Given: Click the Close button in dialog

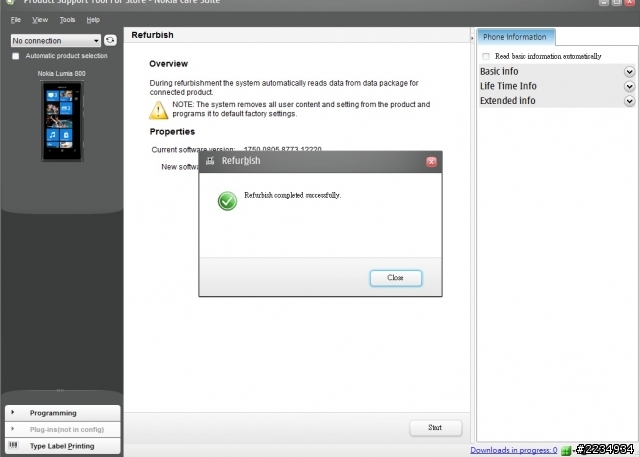Looking at the screenshot, I should 396,278.
